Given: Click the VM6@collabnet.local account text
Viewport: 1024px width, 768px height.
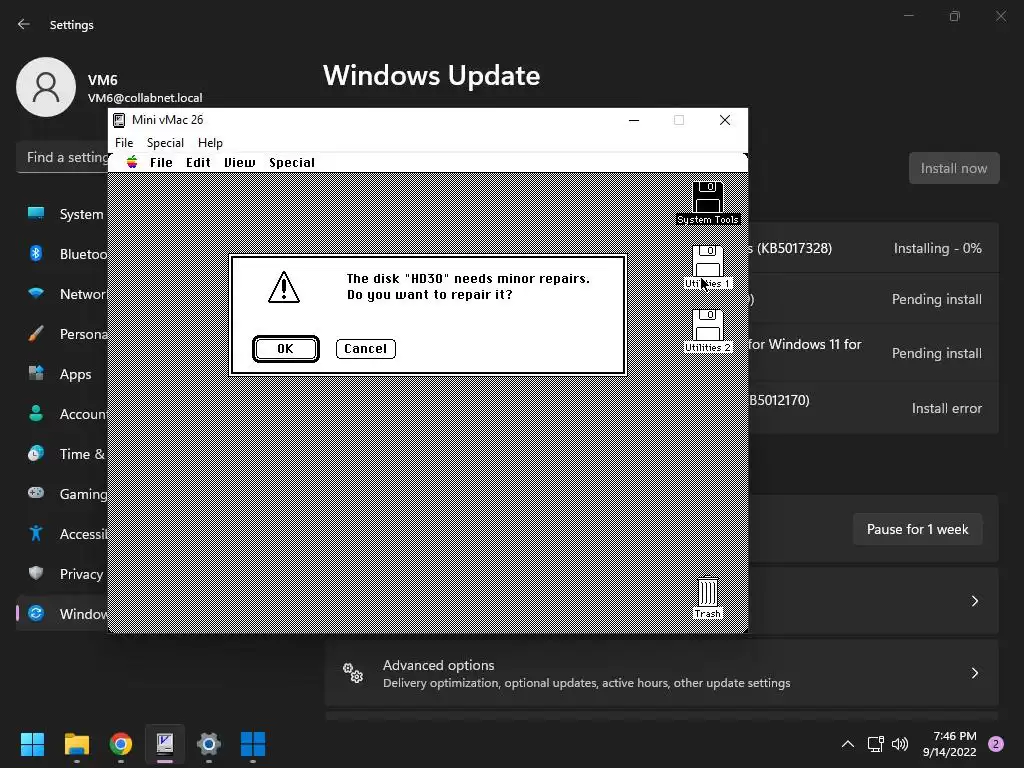Looking at the screenshot, I should click(145, 97).
